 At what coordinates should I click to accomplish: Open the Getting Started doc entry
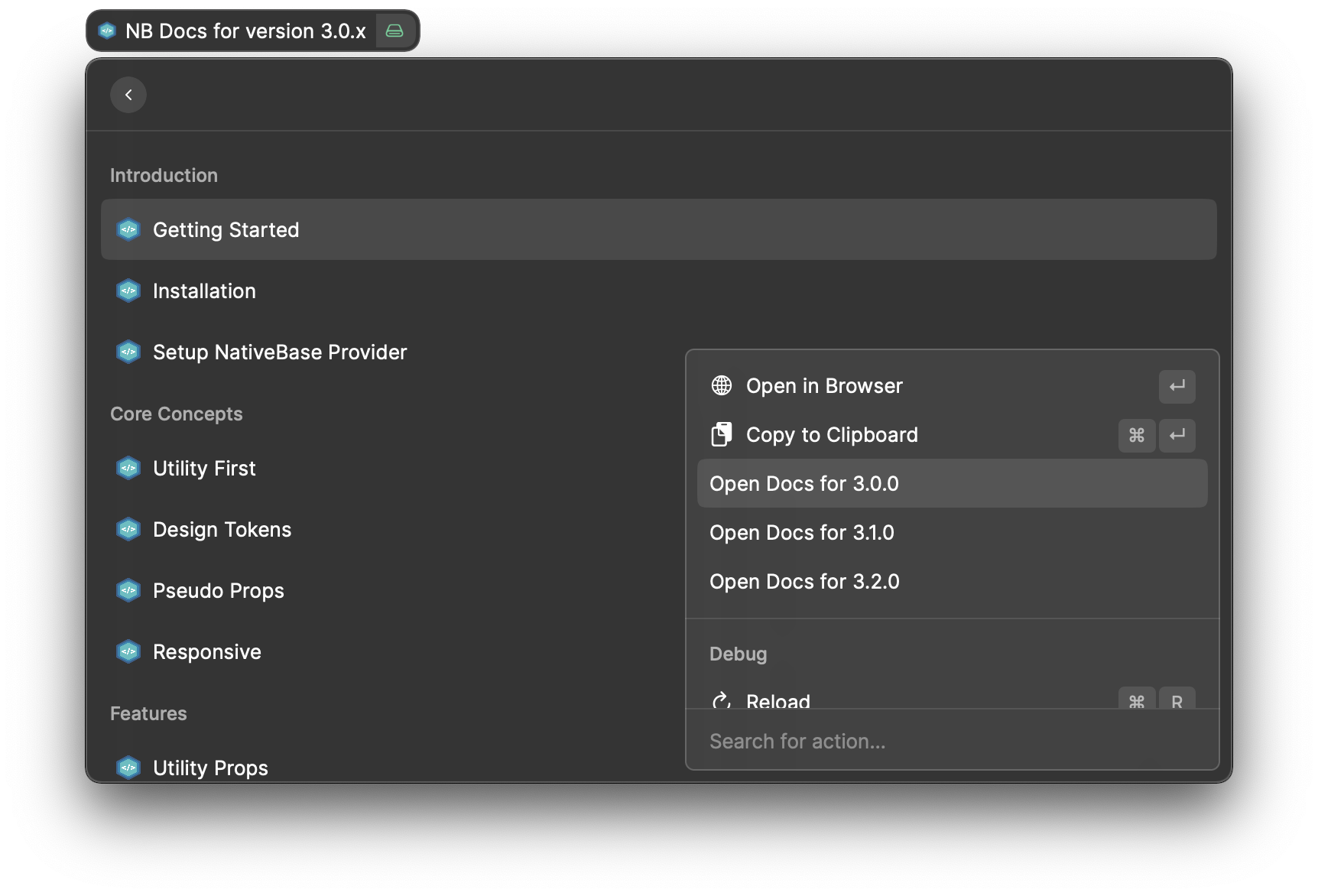pyautogui.click(x=658, y=229)
